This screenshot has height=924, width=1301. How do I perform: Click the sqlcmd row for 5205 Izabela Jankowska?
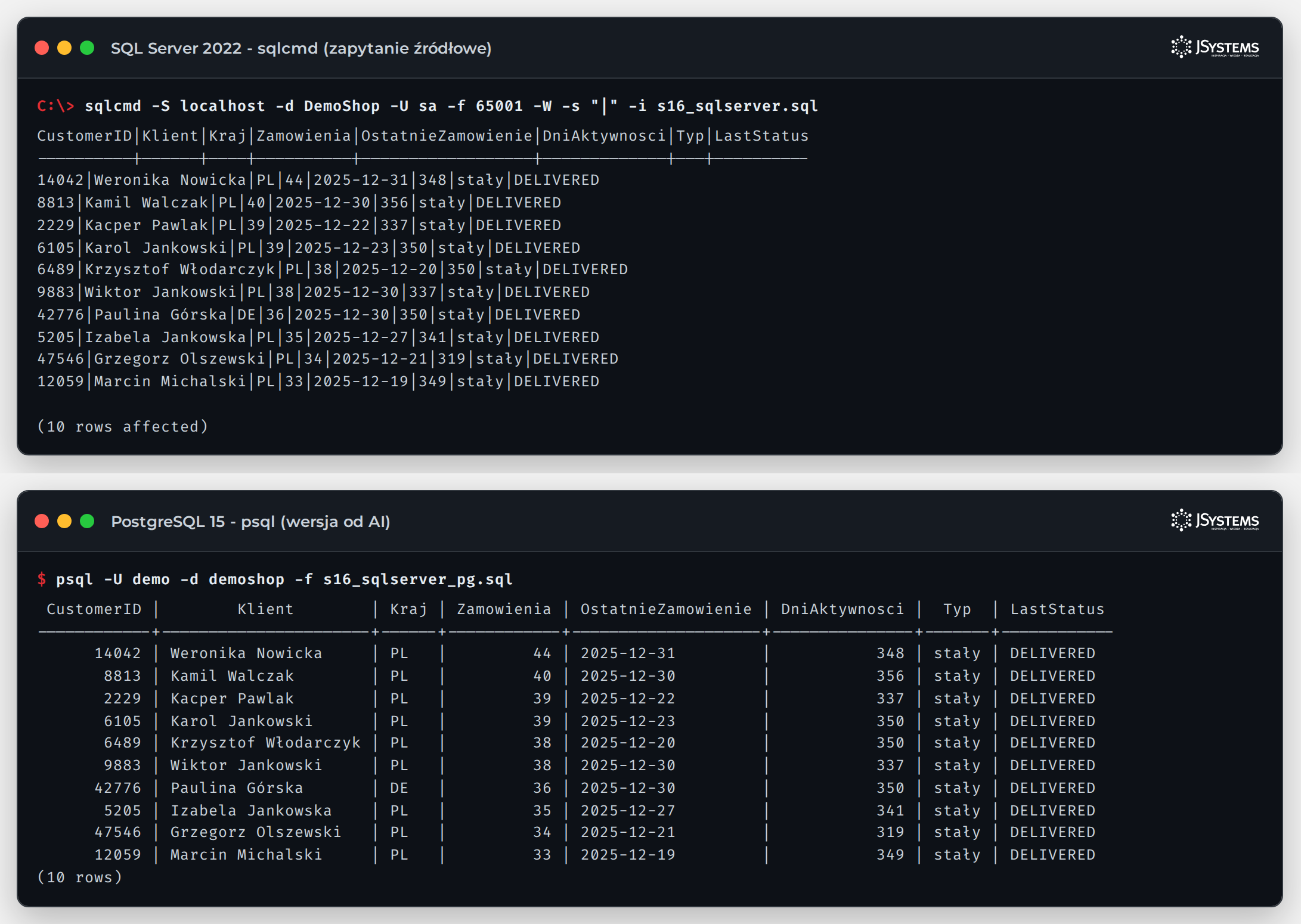[318, 337]
